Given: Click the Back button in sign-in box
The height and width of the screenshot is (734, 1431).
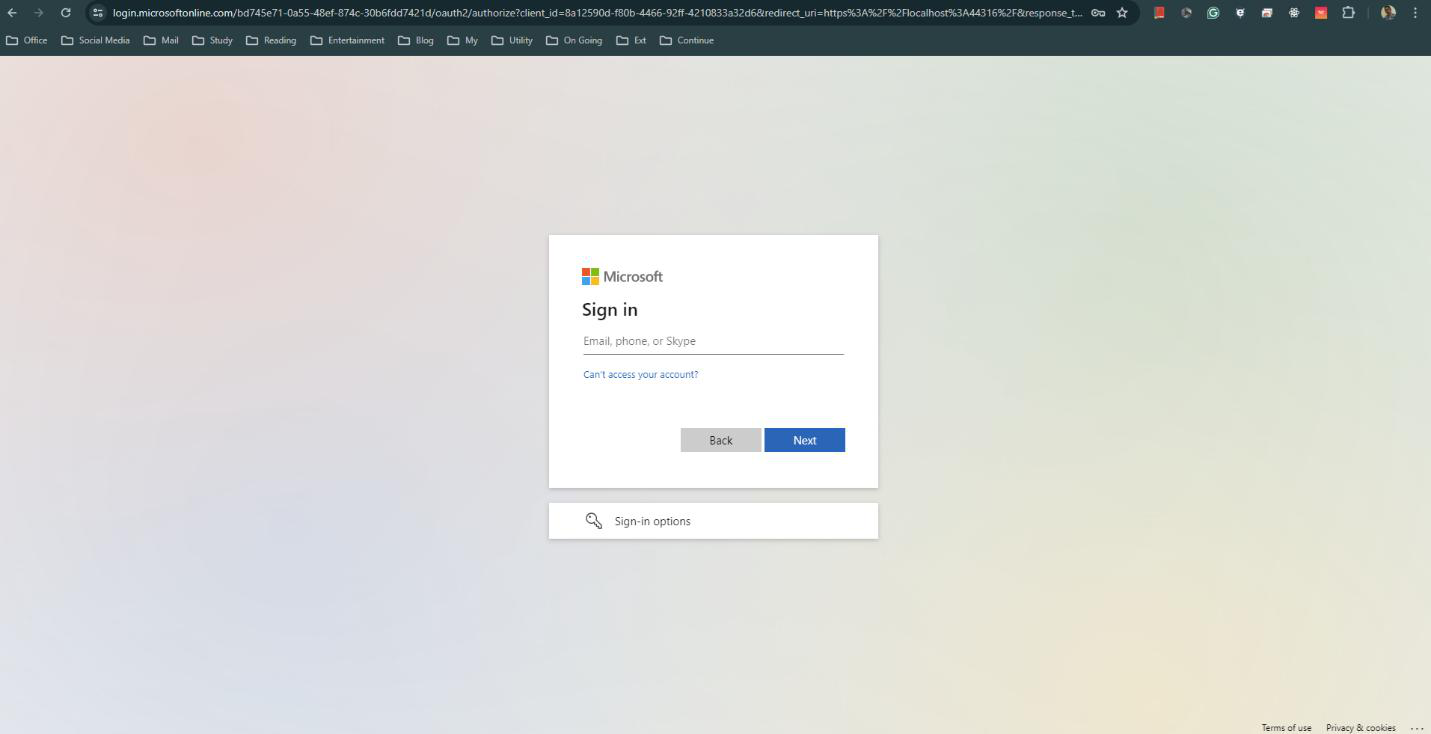Looking at the screenshot, I should coord(721,440).
